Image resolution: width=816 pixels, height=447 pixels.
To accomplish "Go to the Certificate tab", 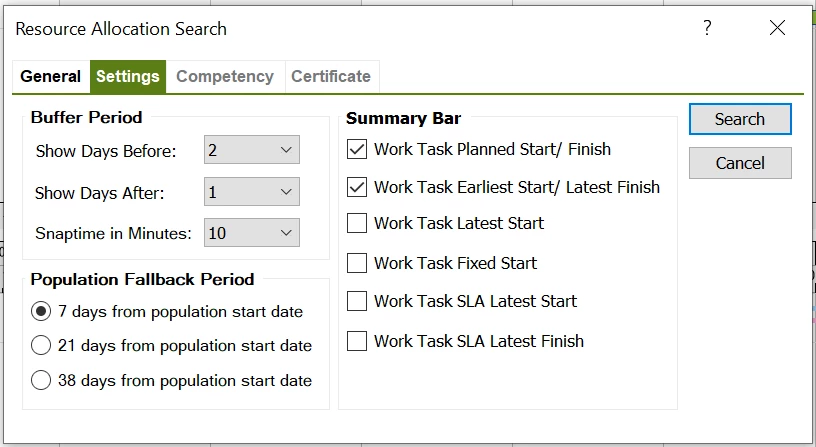I will point(330,76).
